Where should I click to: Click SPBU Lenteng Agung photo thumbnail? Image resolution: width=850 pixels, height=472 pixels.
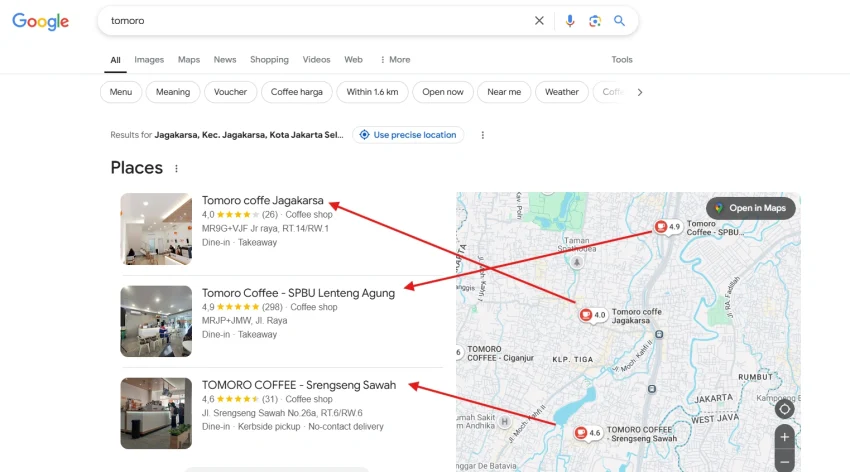tap(156, 321)
